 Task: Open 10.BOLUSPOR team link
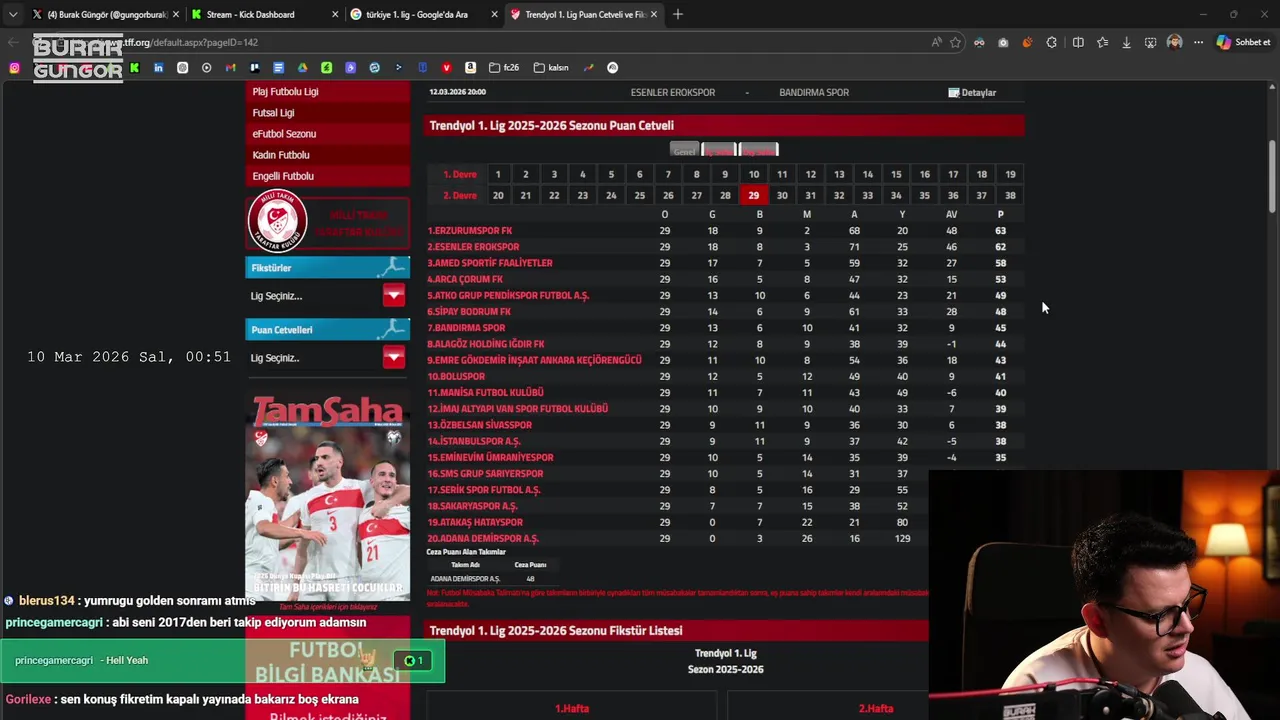456,376
